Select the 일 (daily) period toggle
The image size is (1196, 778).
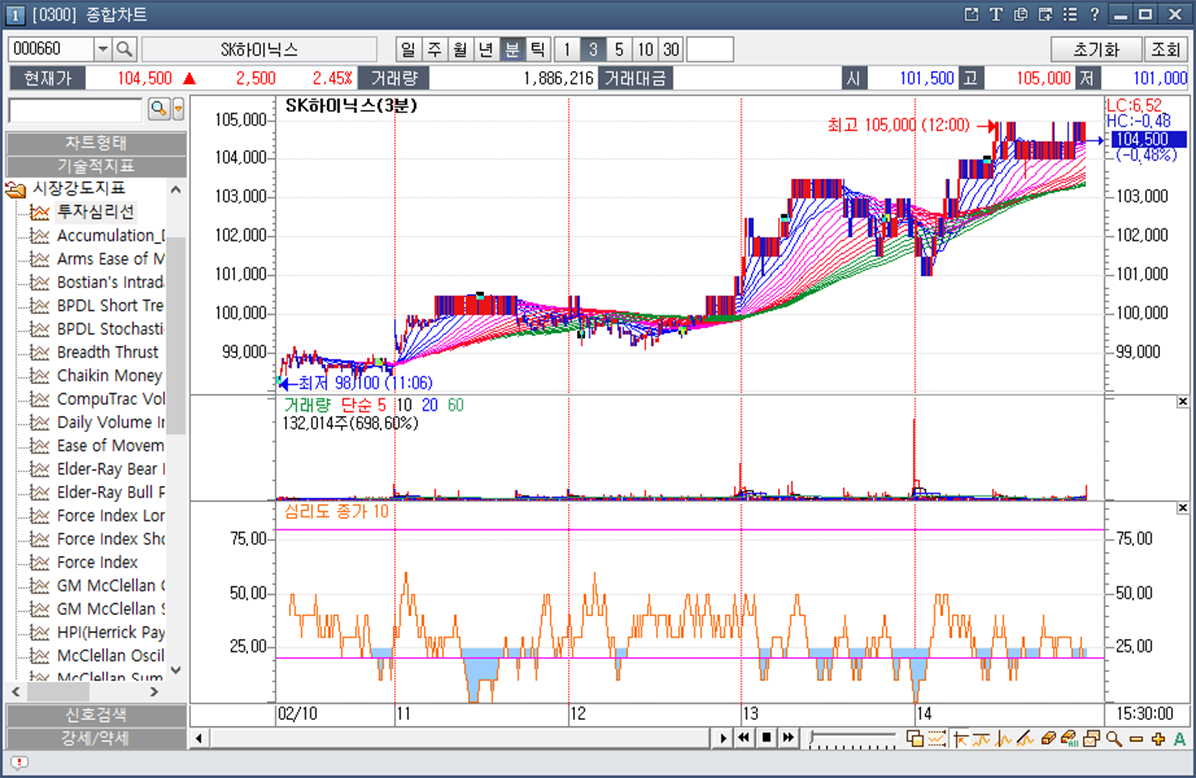point(407,49)
